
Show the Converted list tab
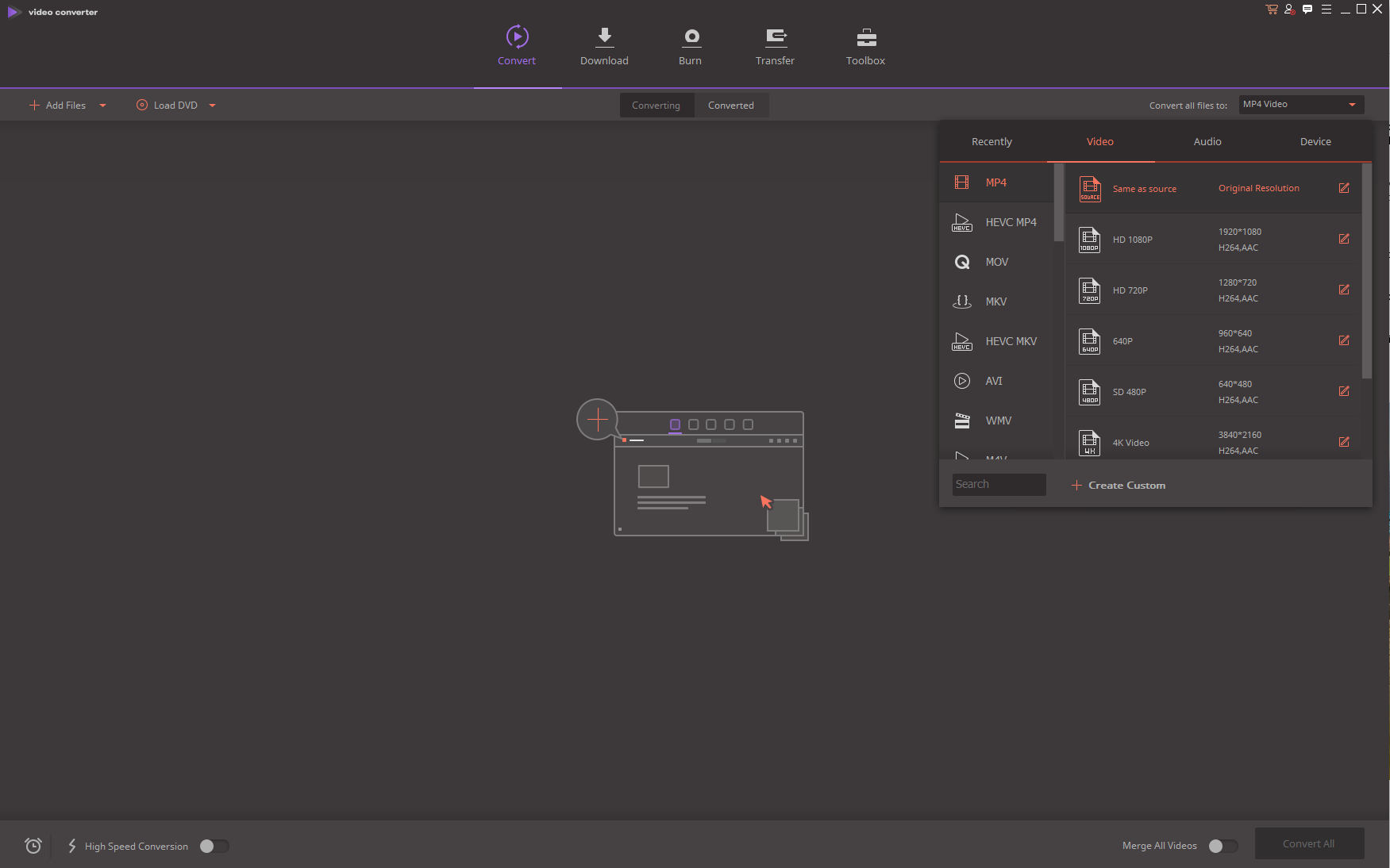(731, 106)
